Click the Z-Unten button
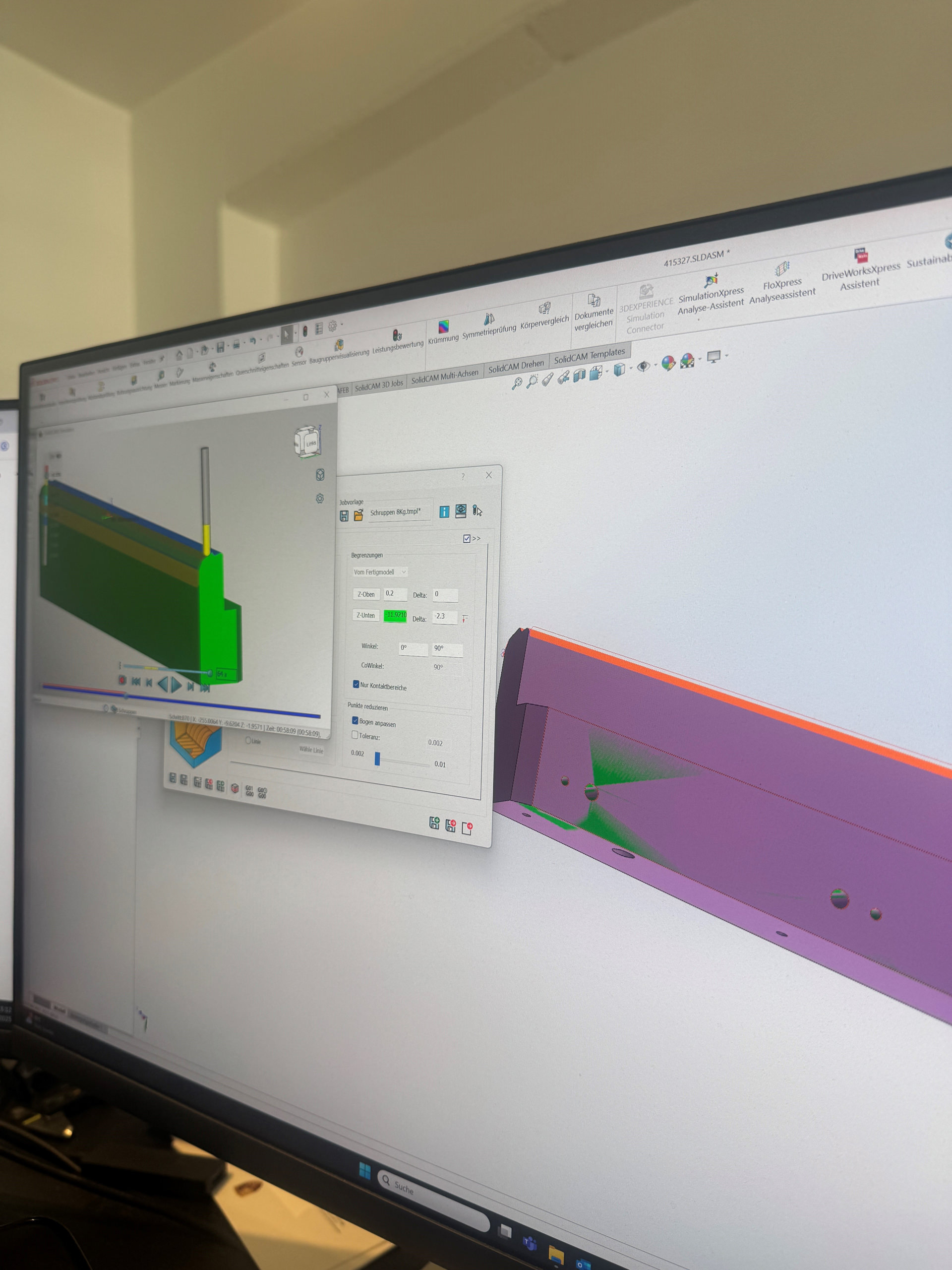This screenshot has width=952, height=1270. (x=365, y=615)
